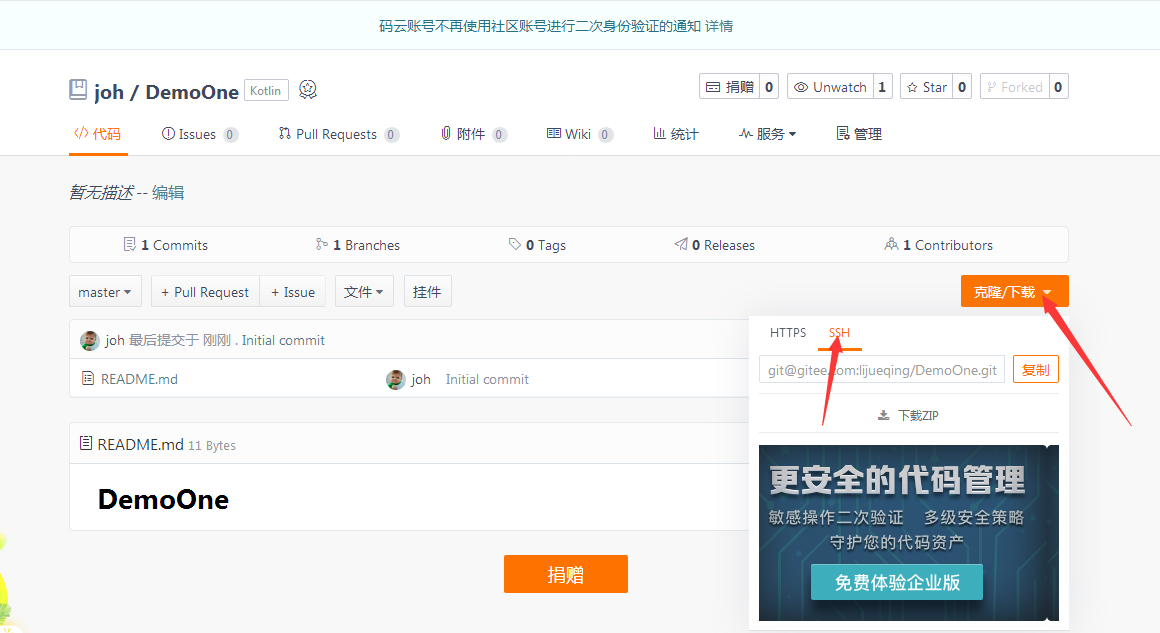
Task: Click the README.md title above the preview
Action: 141,444
